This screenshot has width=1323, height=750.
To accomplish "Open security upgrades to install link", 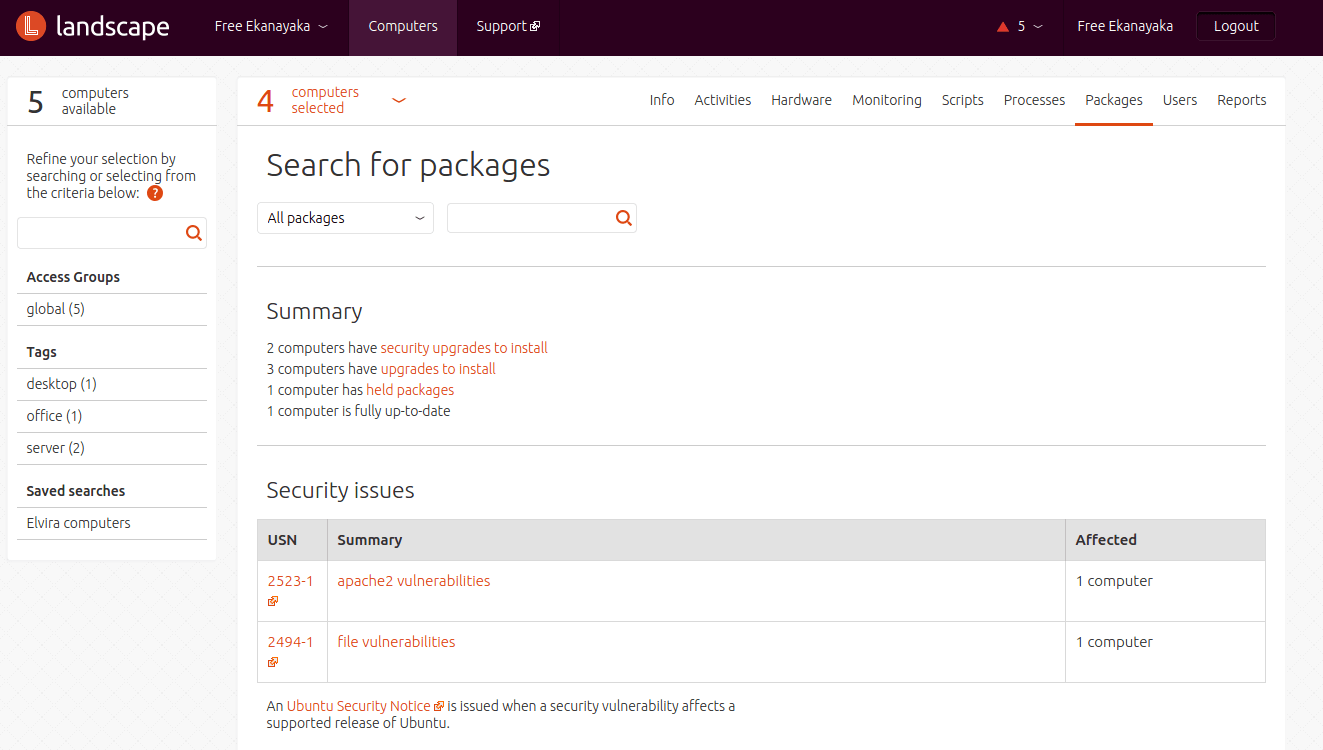I will (x=464, y=348).
